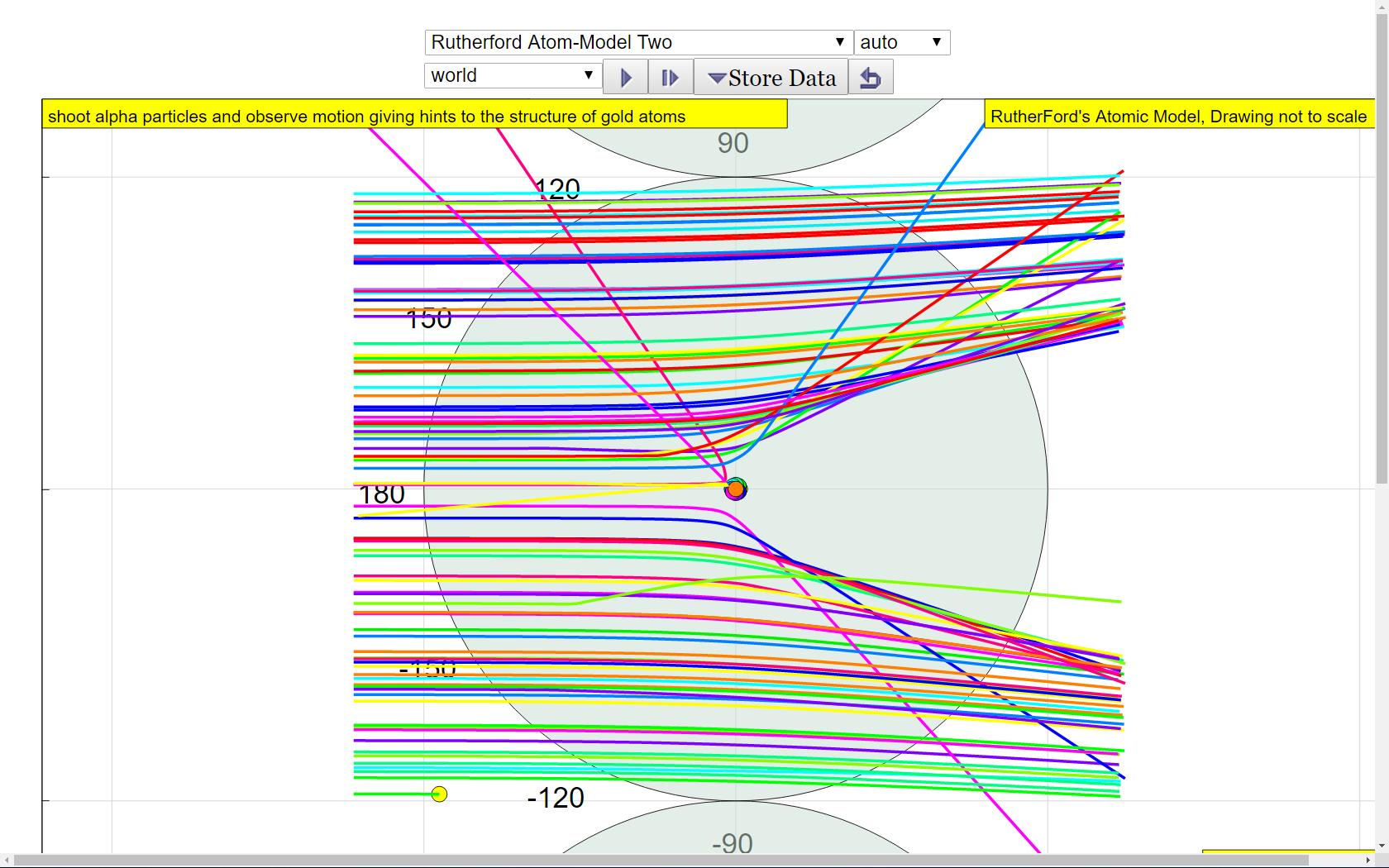Select the yellow alpha particle launcher dot
The width and height of the screenshot is (1389, 868).
click(x=439, y=794)
